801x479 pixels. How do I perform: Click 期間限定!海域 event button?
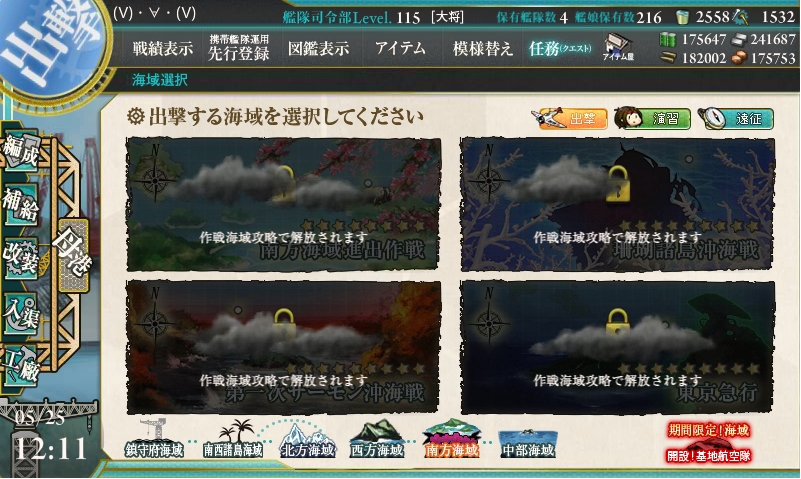(708, 430)
